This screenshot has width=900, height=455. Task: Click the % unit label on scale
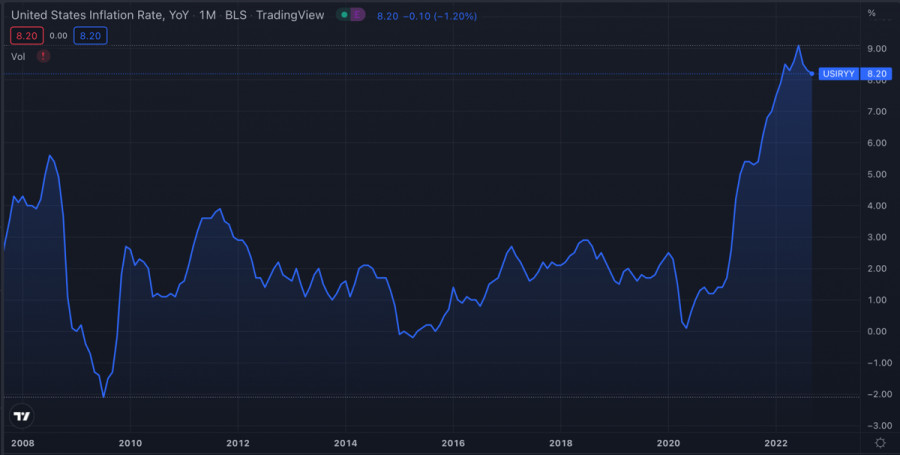(871, 14)
